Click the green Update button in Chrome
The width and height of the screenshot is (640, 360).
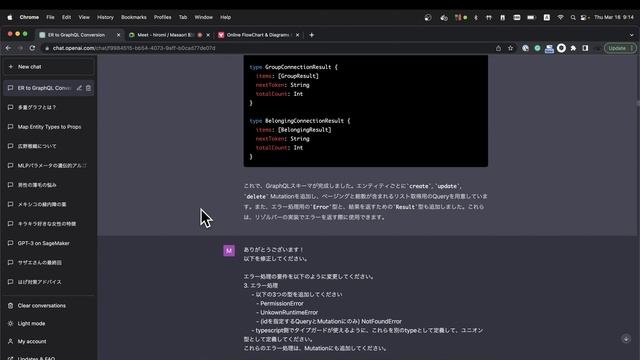pos(620,48)
